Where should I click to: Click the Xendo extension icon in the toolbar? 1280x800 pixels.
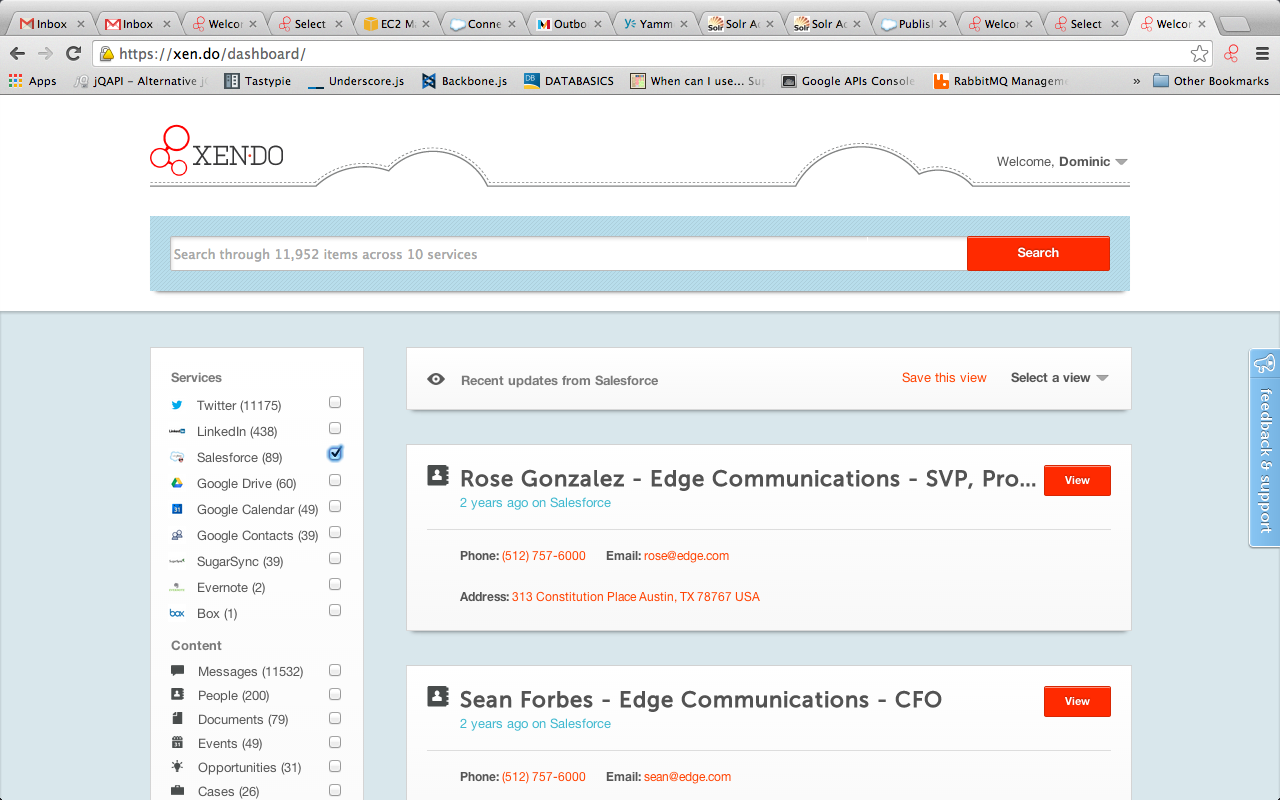(1232, 54)
